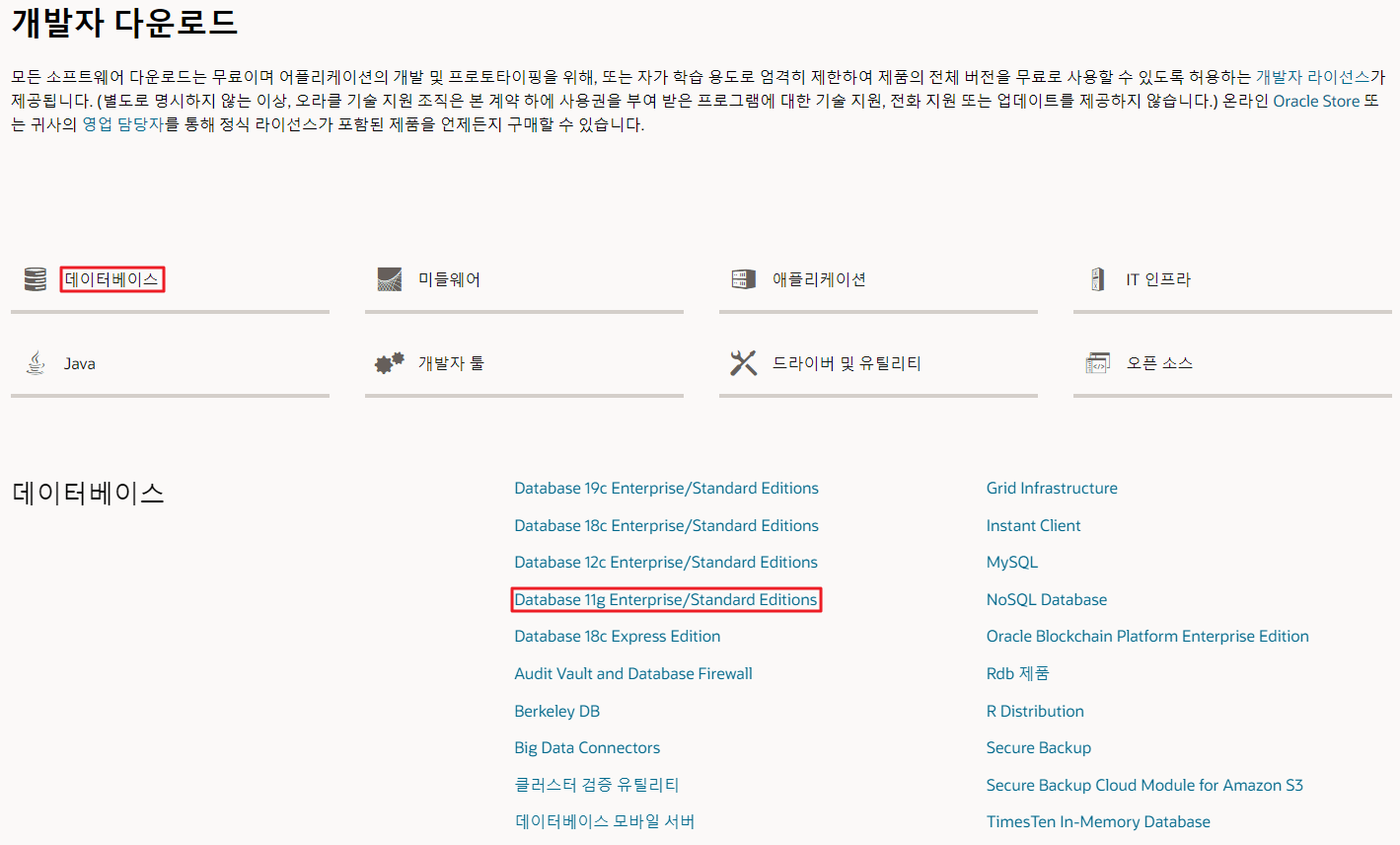This screenshot has height=845, width=1400.
Task: Click the Rdb 제품 link
Action: coord(1018,674)
